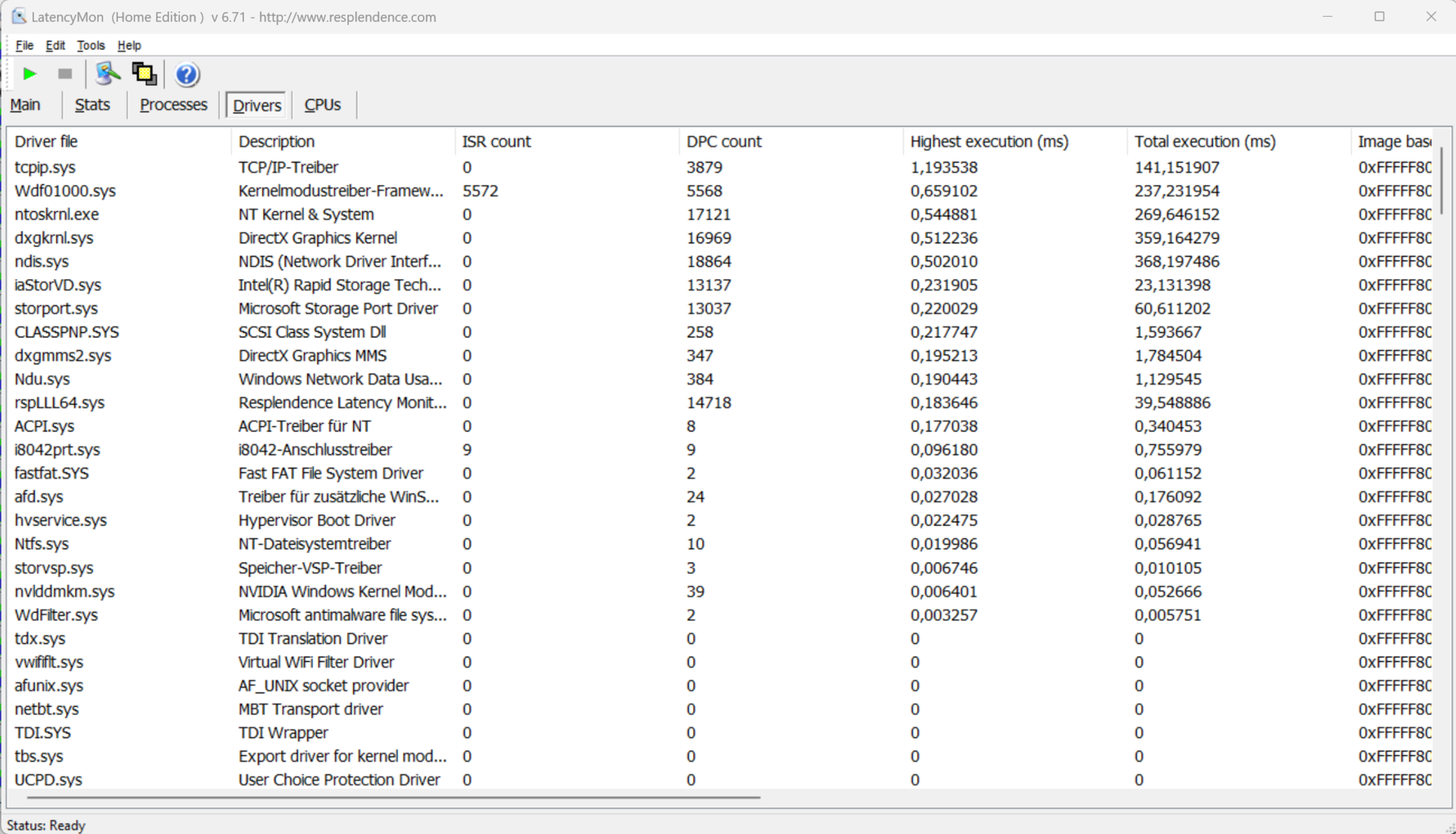Click the yellow overlapping windows toolbar icon
Image resolution: width=1456 pixels, height=834 pixels.
144,74
